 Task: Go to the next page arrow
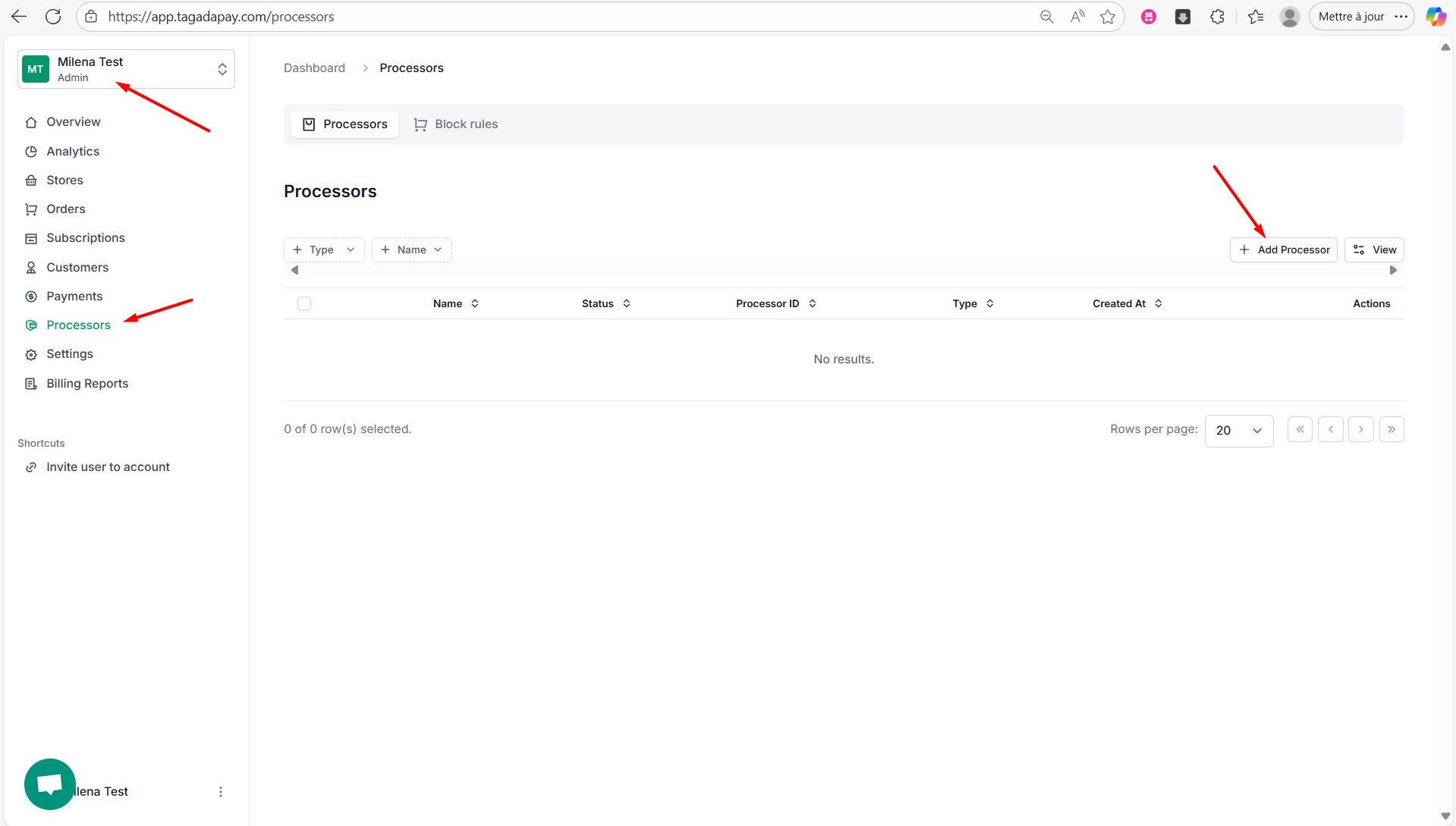(x=1361, y=429)
